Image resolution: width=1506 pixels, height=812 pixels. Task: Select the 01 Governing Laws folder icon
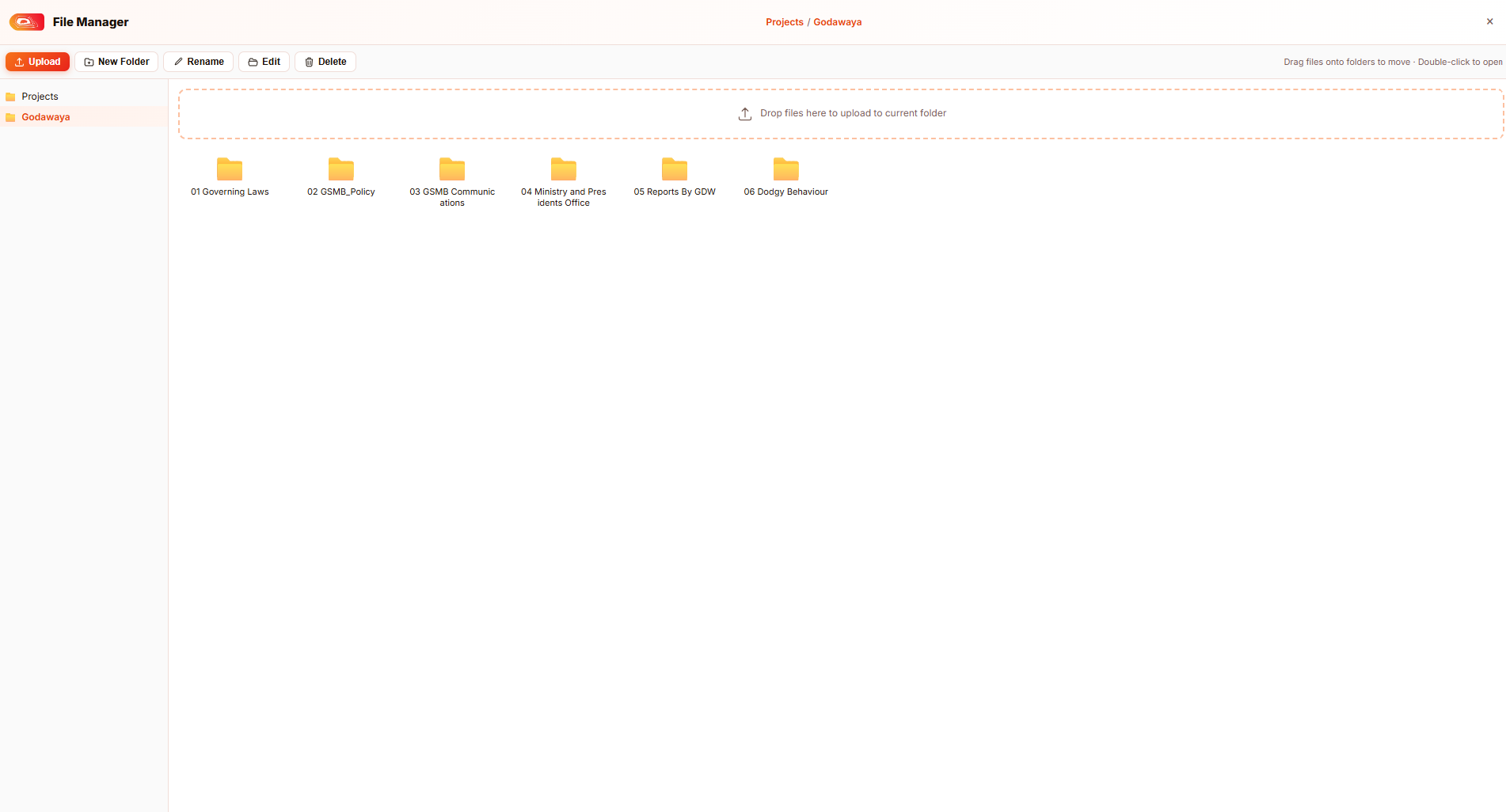(230, 169)
